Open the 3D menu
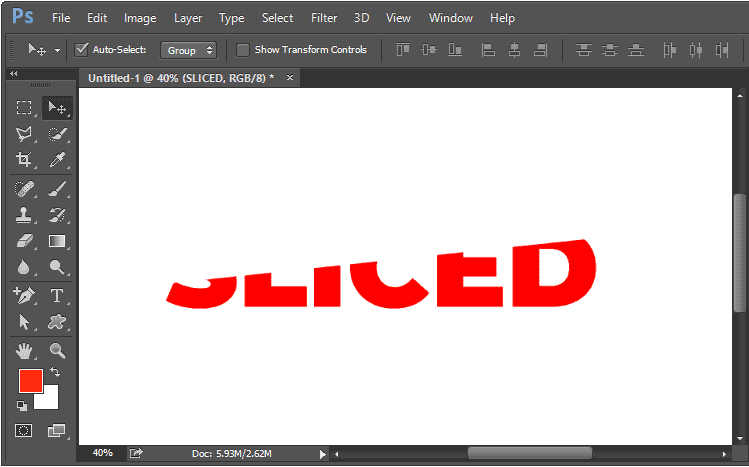749x467 pixels. point(362,18)
